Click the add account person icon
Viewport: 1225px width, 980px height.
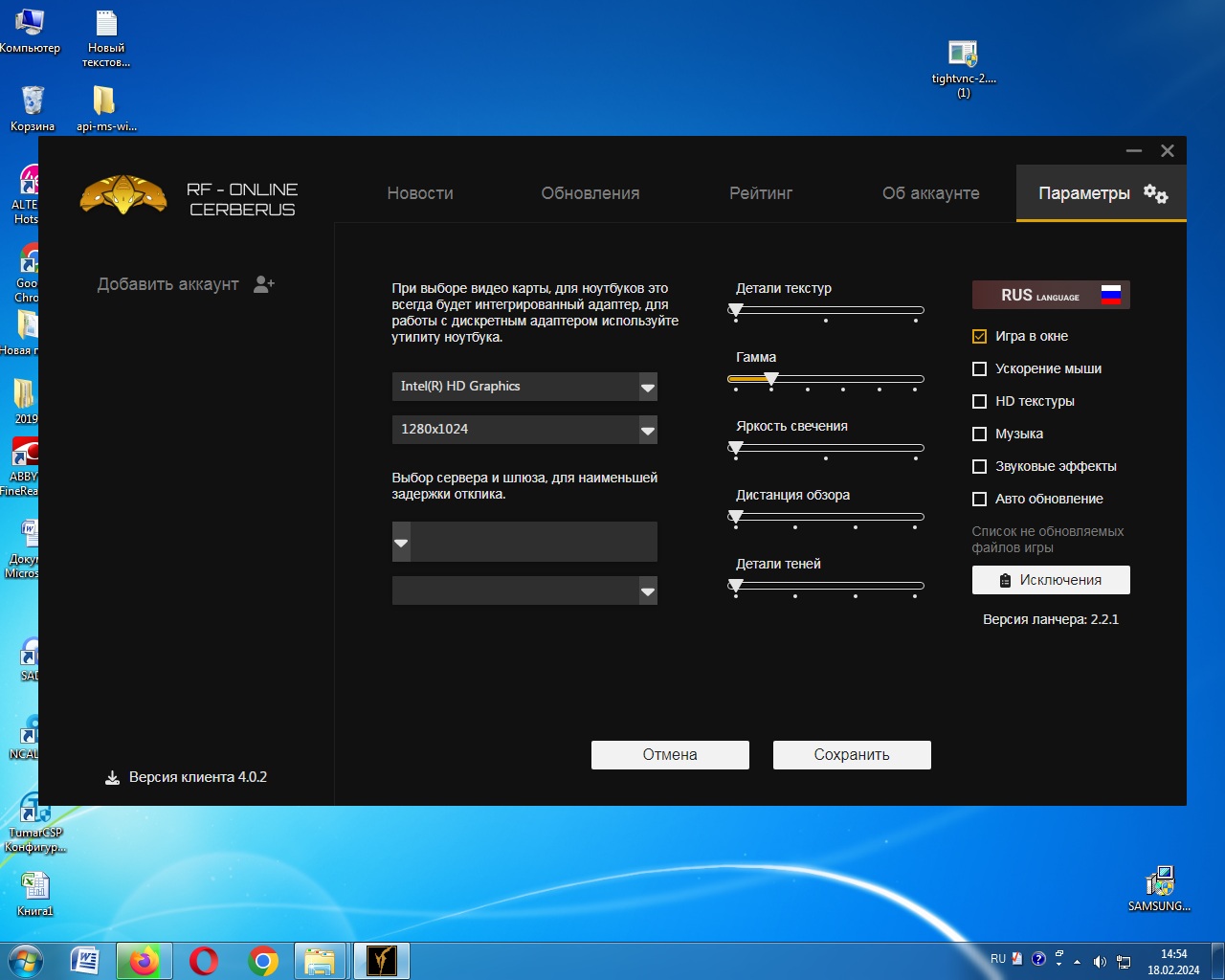[x=264, y=284]
